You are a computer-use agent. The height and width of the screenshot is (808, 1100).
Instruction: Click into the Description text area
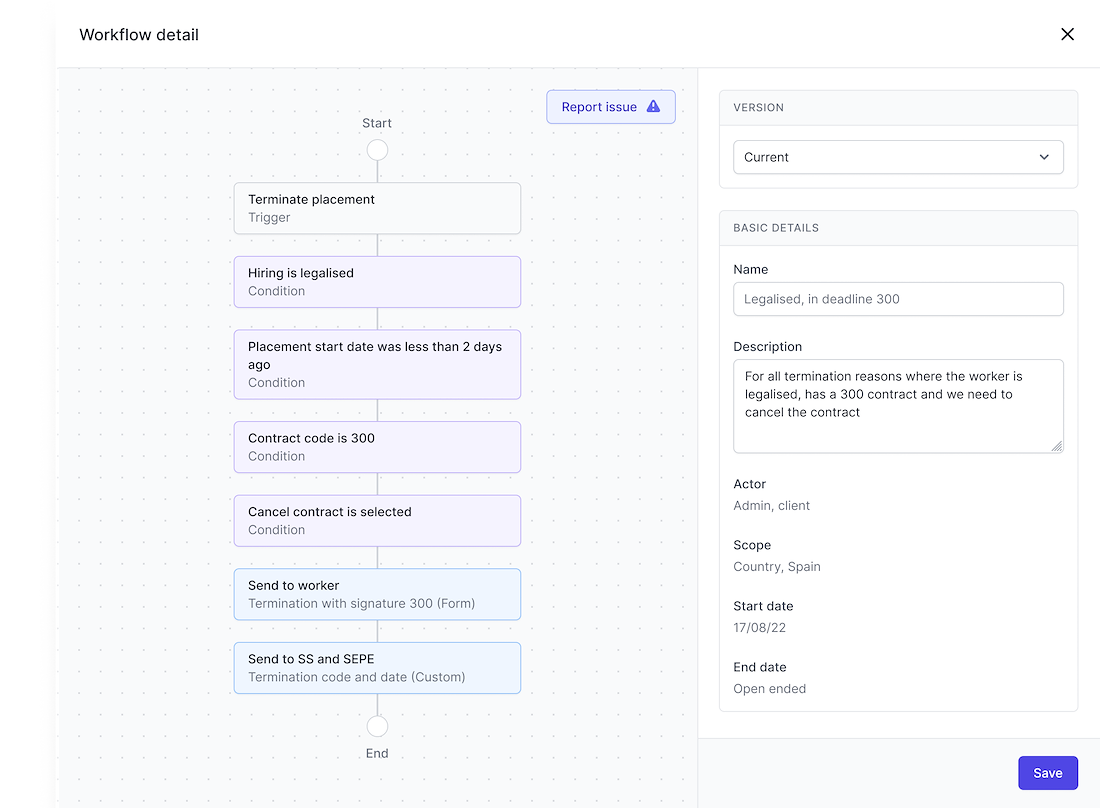(898, 406)
